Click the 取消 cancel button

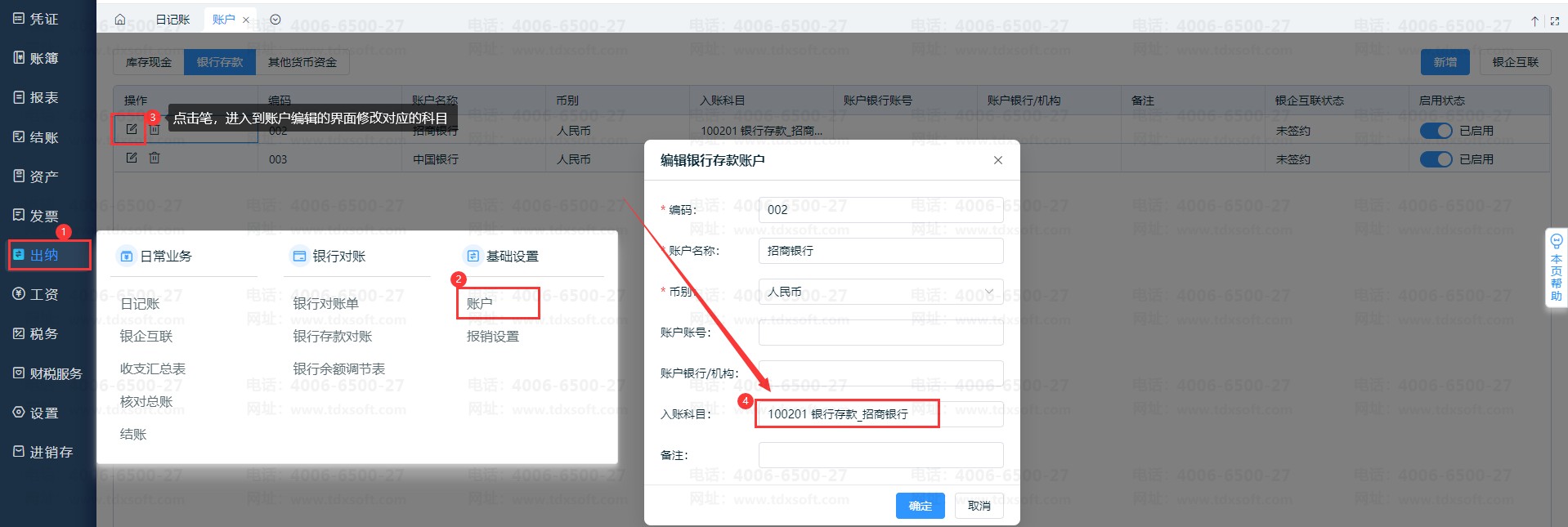979,506
